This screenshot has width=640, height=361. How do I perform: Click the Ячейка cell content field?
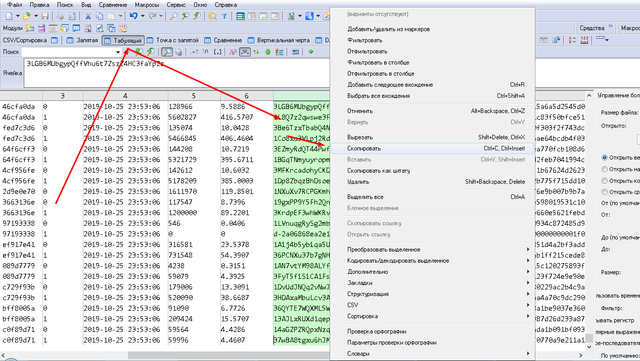coord(176,73)
